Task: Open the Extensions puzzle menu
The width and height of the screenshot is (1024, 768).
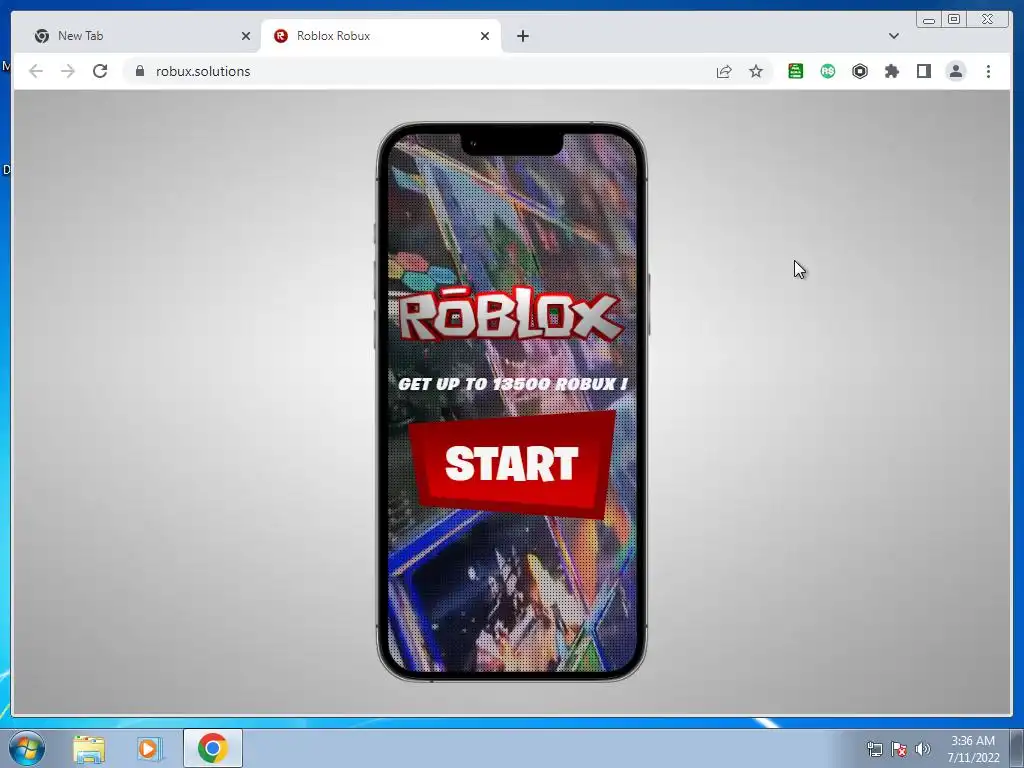Action: 891,71
